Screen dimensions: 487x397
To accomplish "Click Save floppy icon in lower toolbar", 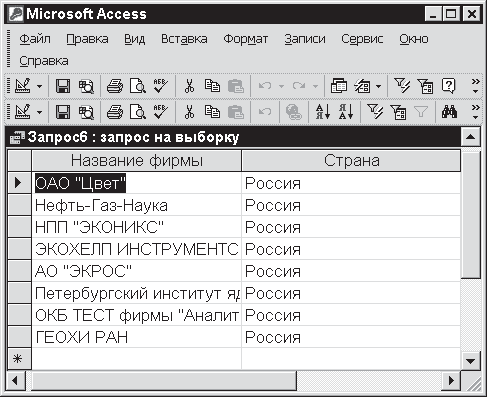I will pyautogui.click(x=63, y=112).
